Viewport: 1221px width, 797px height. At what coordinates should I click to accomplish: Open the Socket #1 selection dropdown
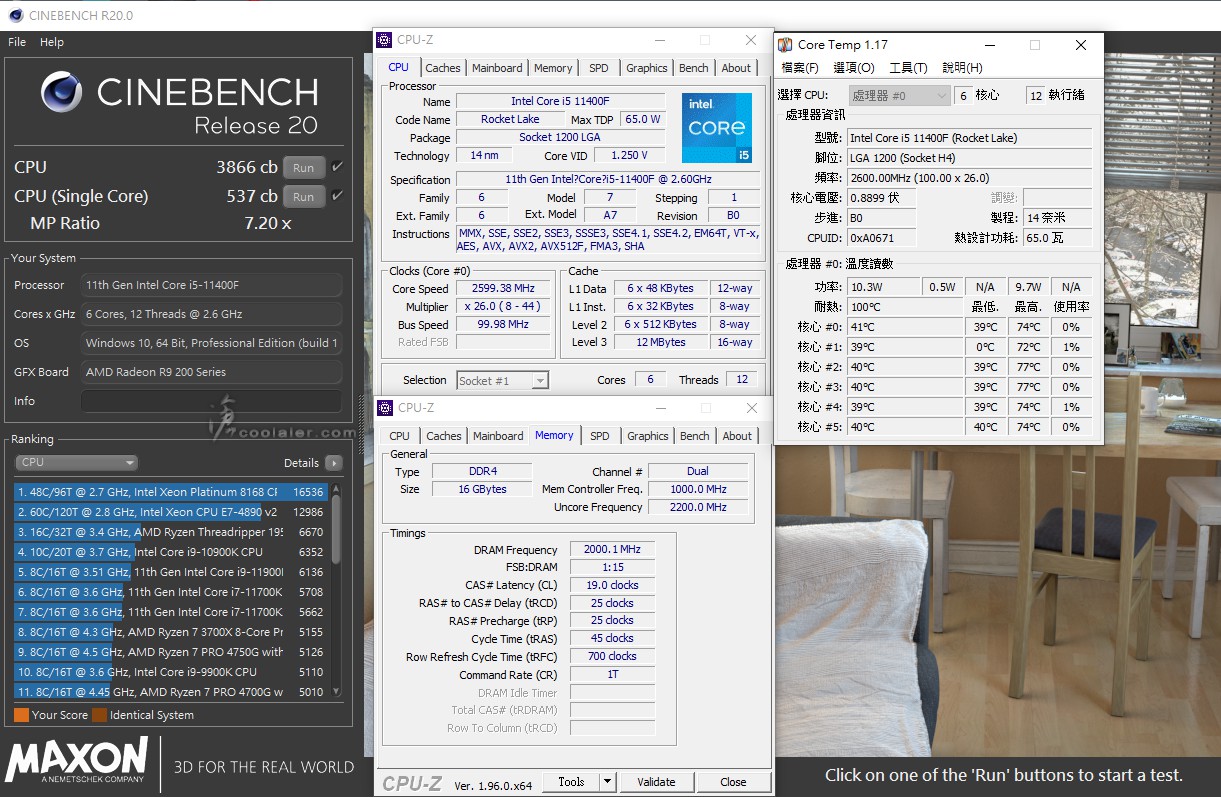tap(503, 380)
